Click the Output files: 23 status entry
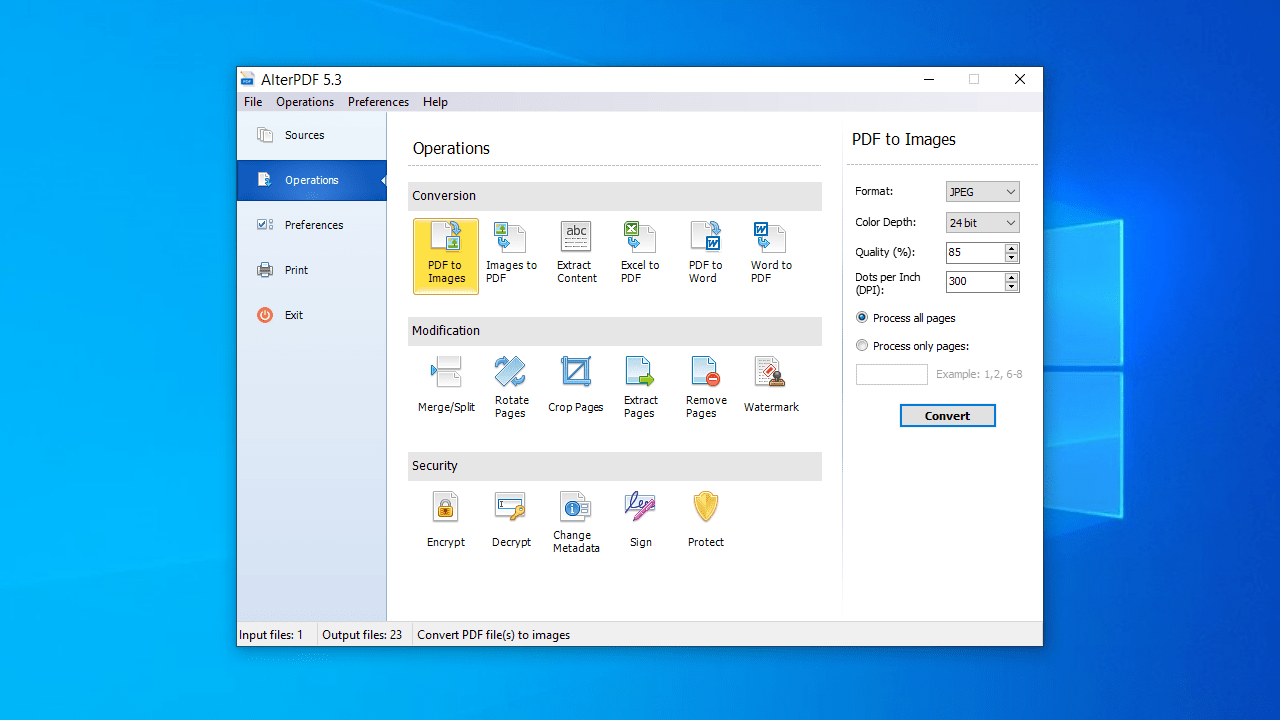This screenshot has width=1280, height=720. 362,635
